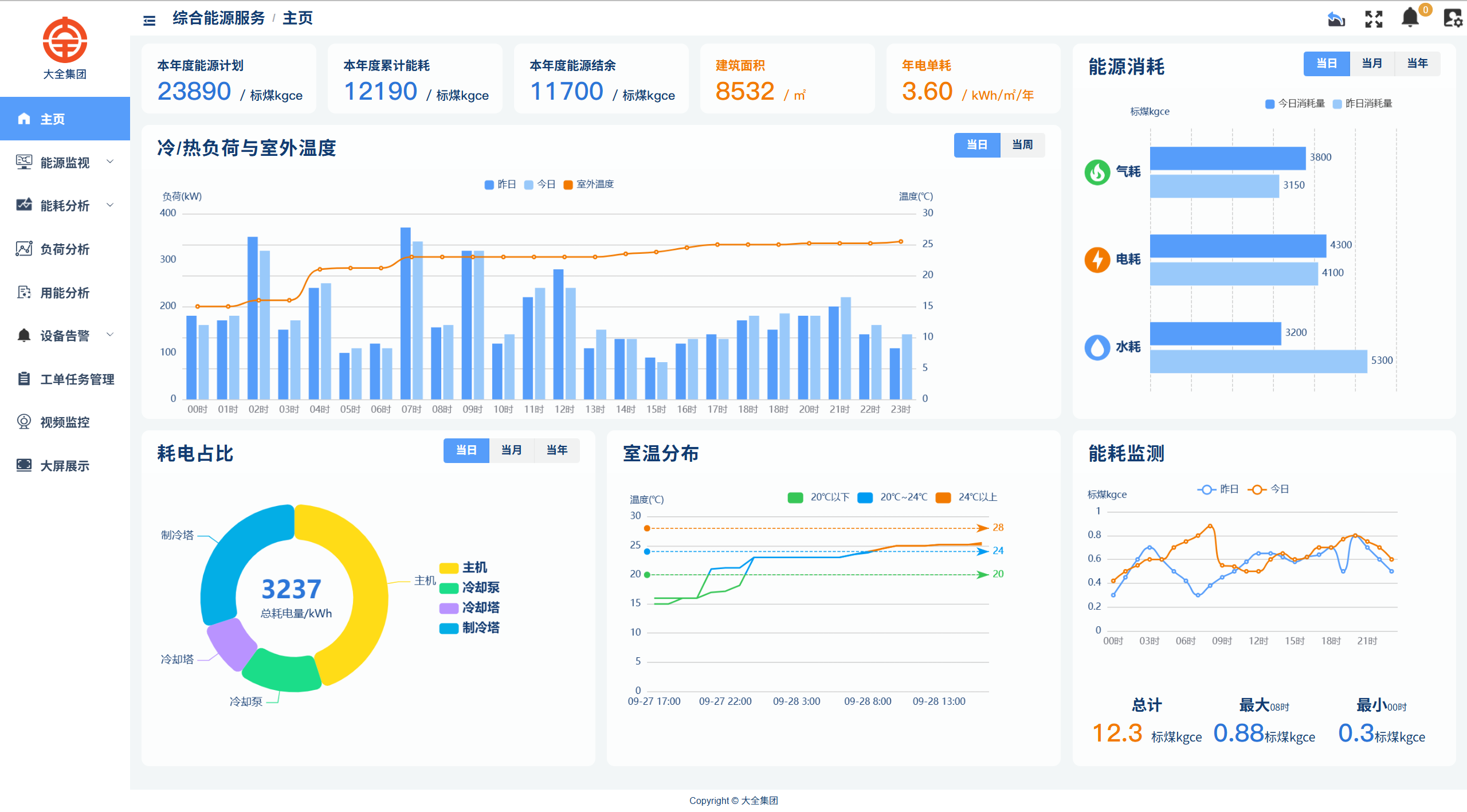1467x812 pixels.
Task: Click the hamburger menu collapse icon
Action: (149, 21)
